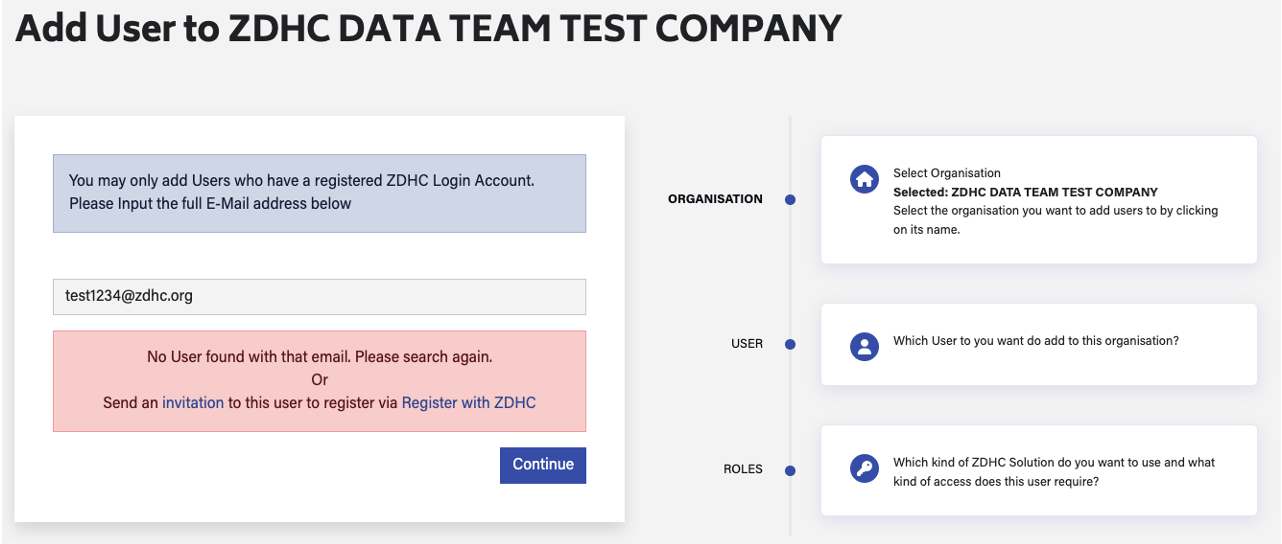This screenshot has width=1282, height=544.
Task: Select the Organisation step timeline dot
Action: [x=790, y=200]
